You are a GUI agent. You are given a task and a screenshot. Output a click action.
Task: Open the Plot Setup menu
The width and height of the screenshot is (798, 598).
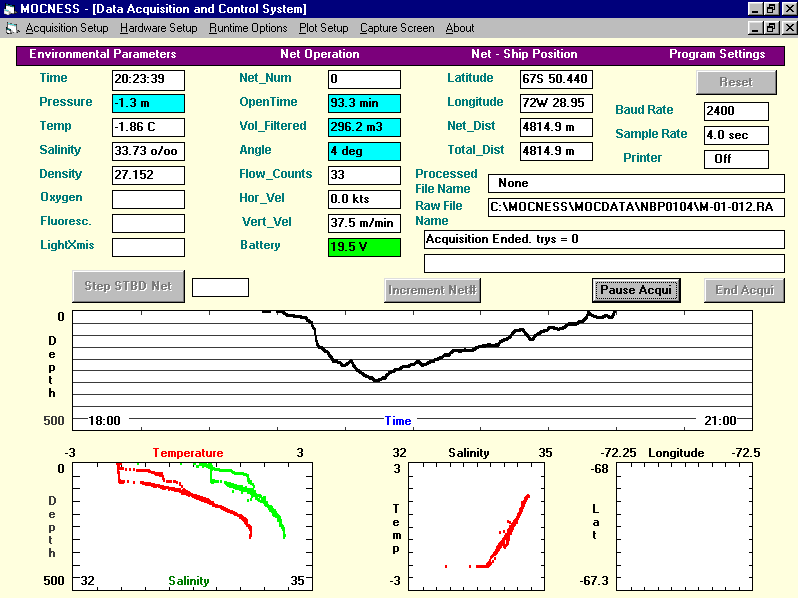pos(323,28)
